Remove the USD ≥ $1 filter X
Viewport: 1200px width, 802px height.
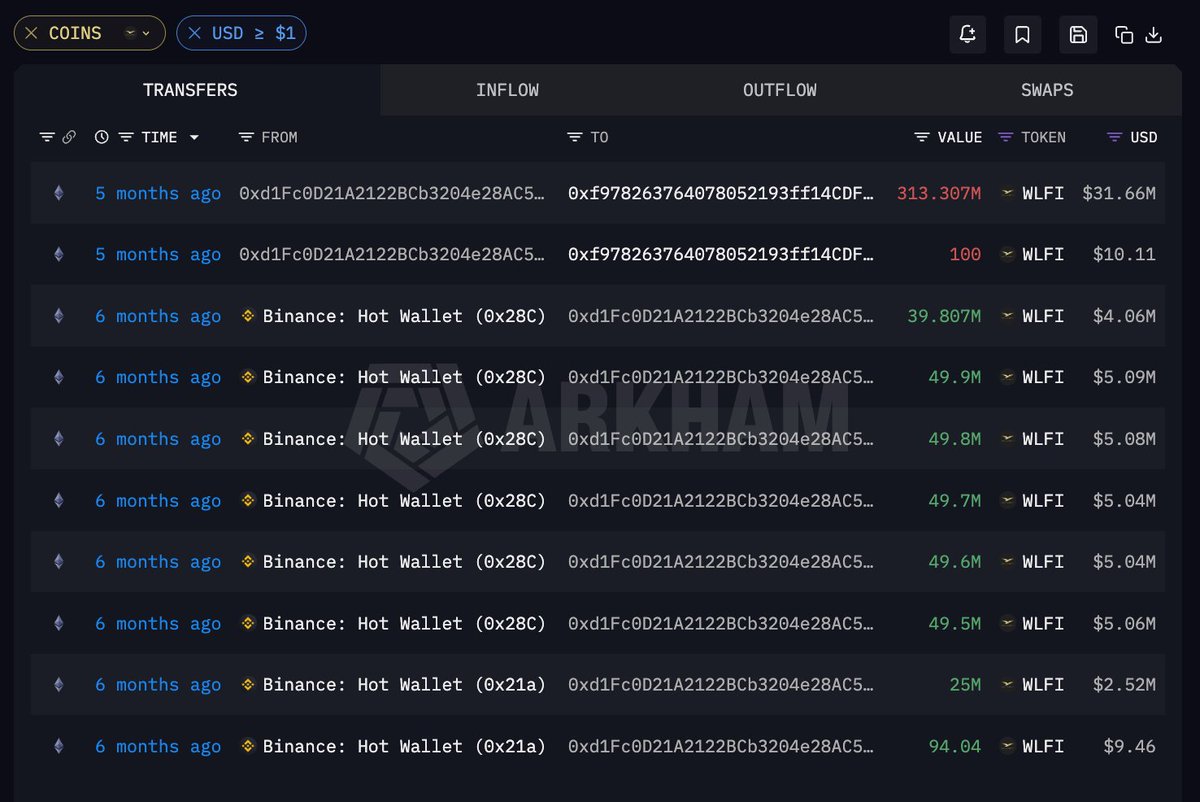point(194,33)
